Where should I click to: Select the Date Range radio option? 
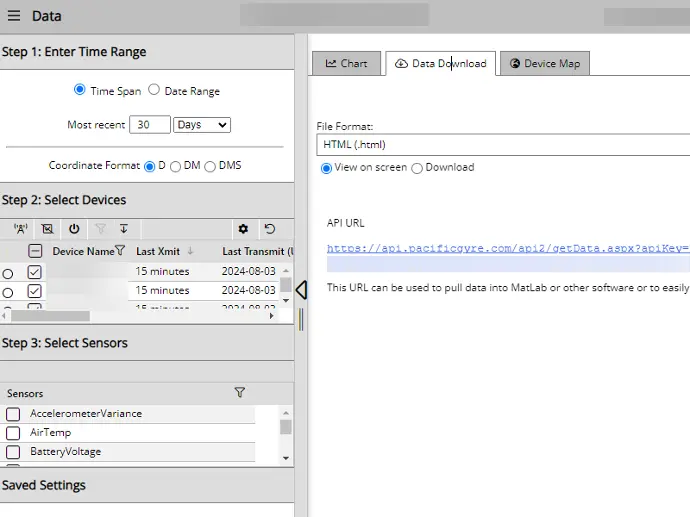click(155, 90)
